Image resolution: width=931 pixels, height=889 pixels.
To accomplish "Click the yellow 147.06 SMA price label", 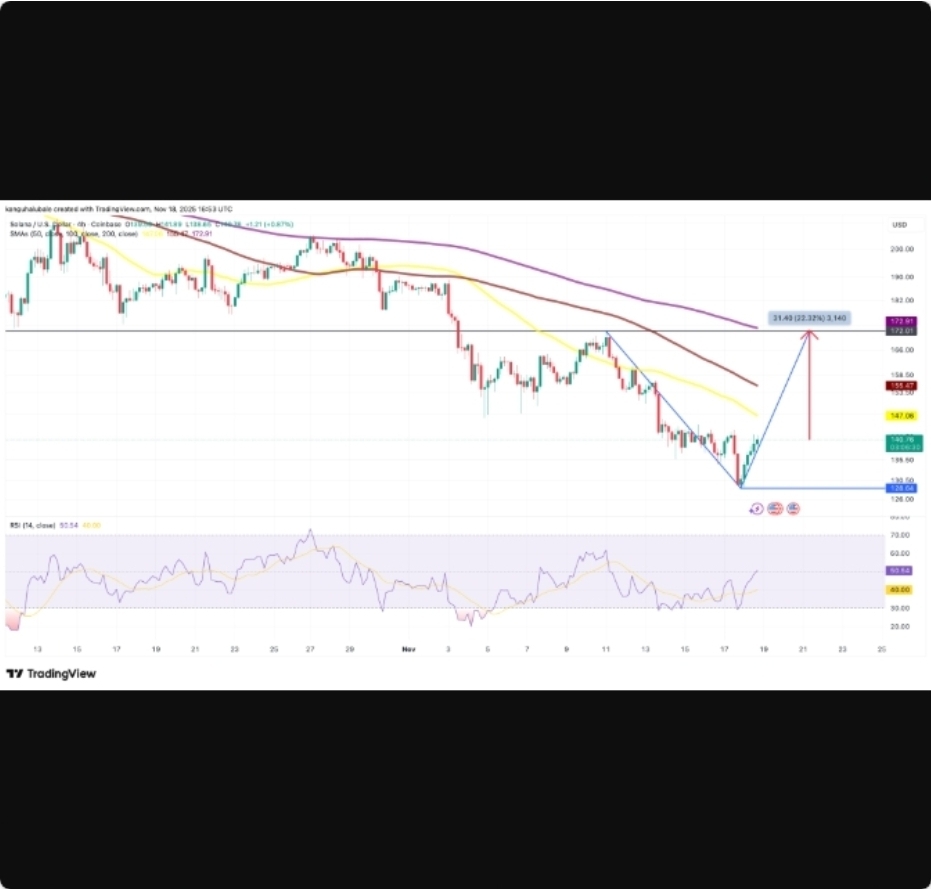I will (x=903, y=415).
